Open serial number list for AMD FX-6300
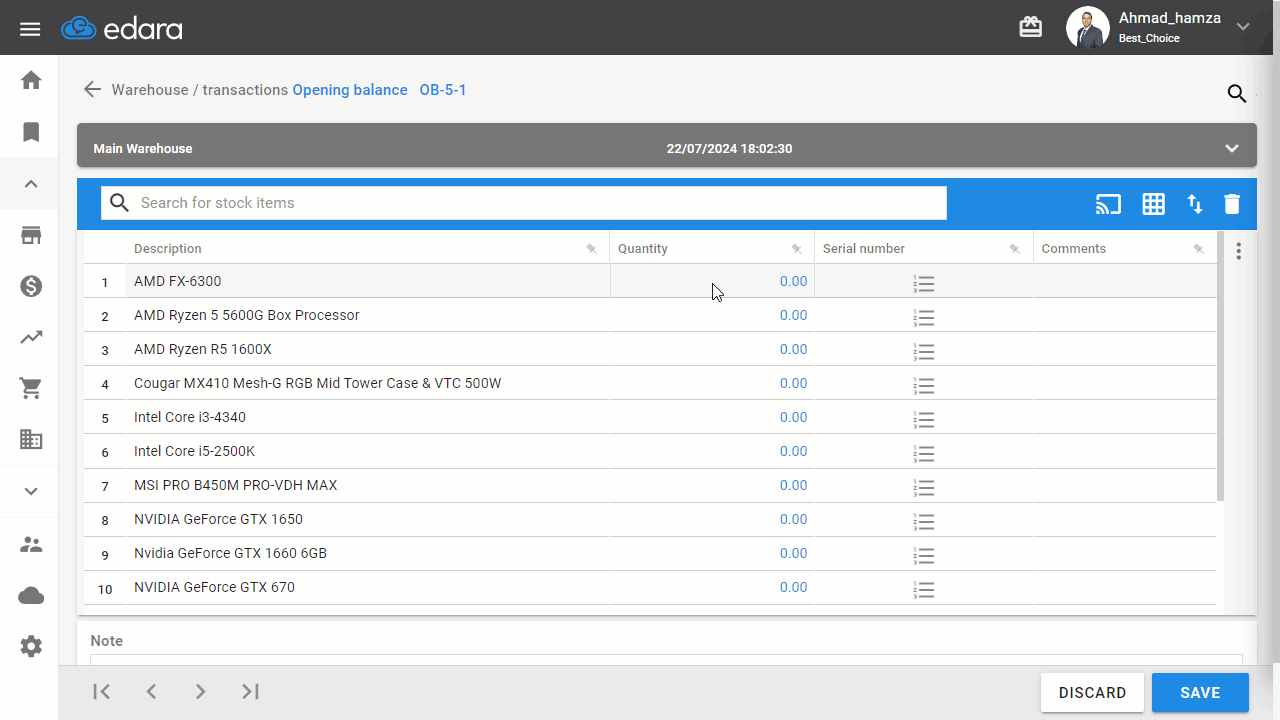The width and height of the screenshot is (1280, 720). 924,284
